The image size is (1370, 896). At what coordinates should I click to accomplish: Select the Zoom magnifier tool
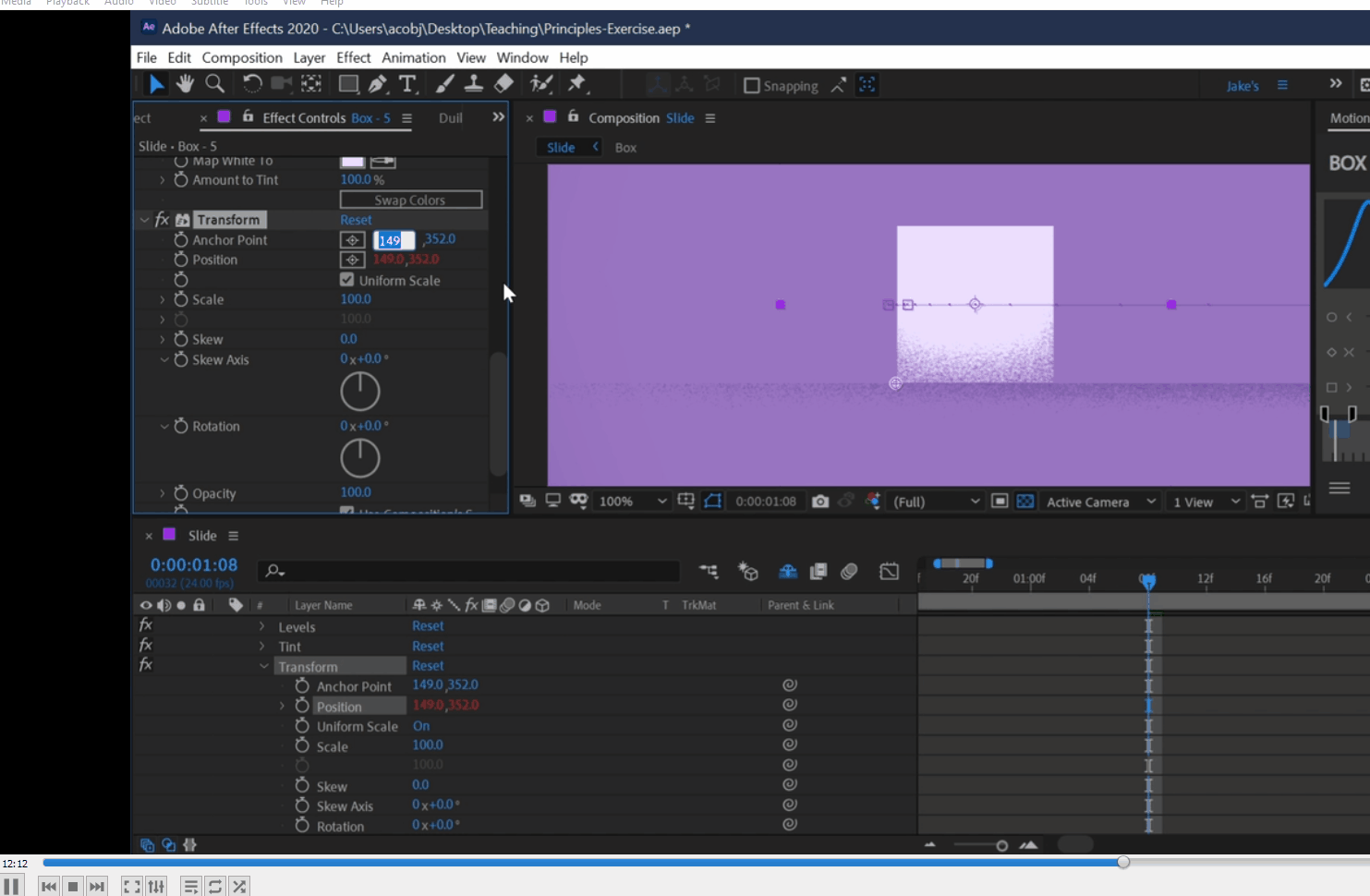tap(214, 84)
